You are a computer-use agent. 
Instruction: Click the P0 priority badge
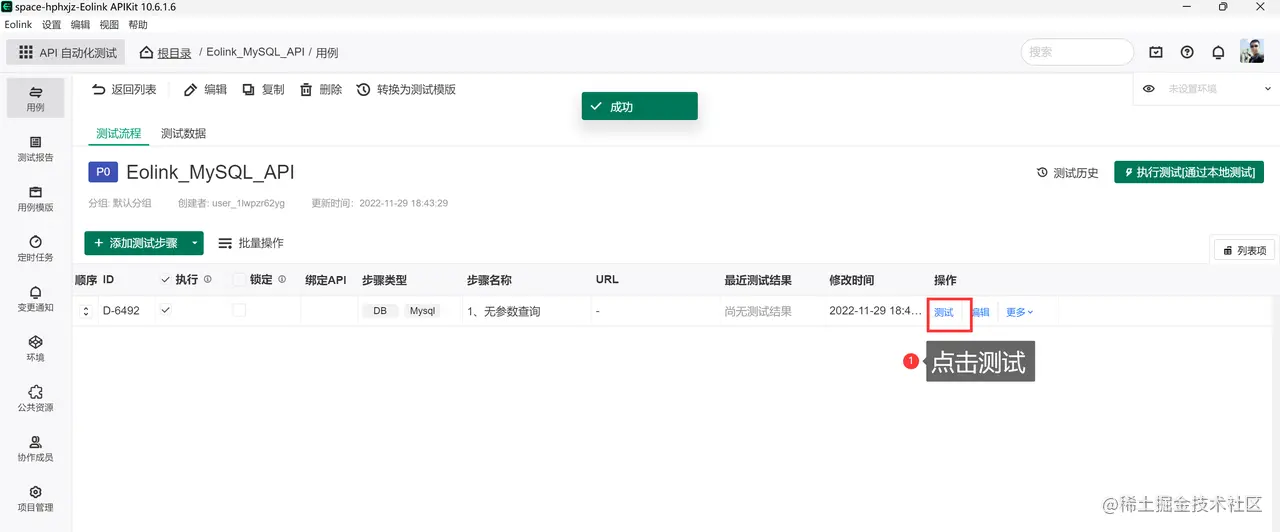click(x=103, y=172)
